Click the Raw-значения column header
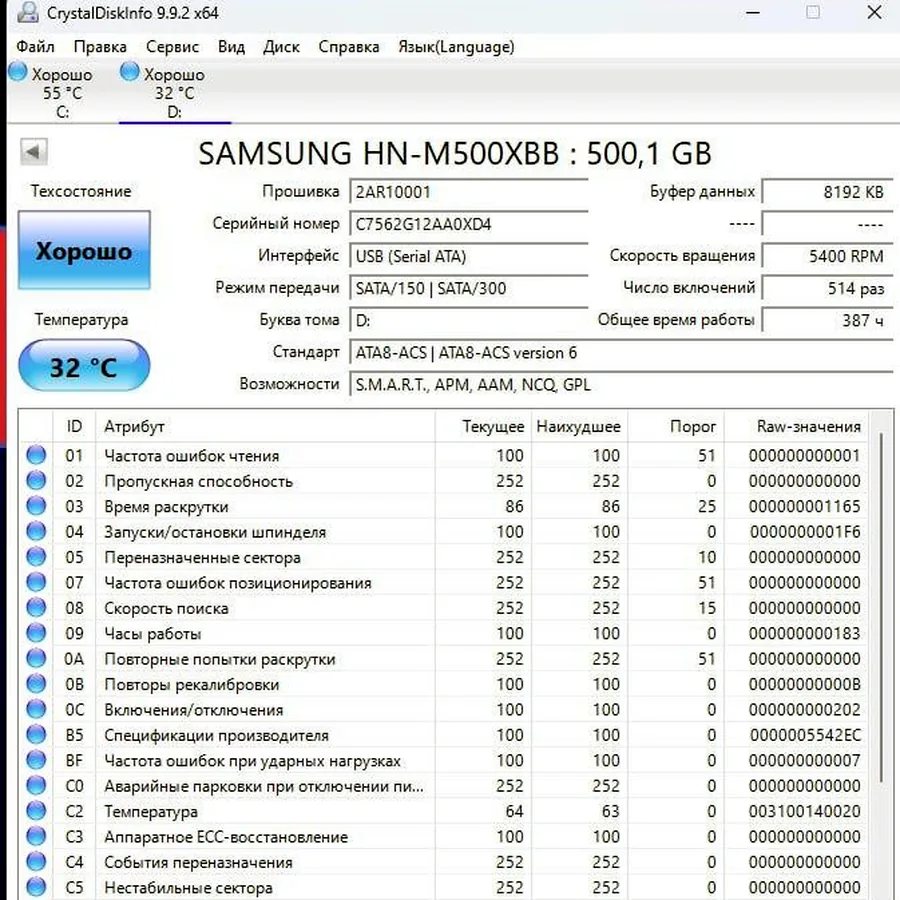The image size is (900, 900). point(796,426)
